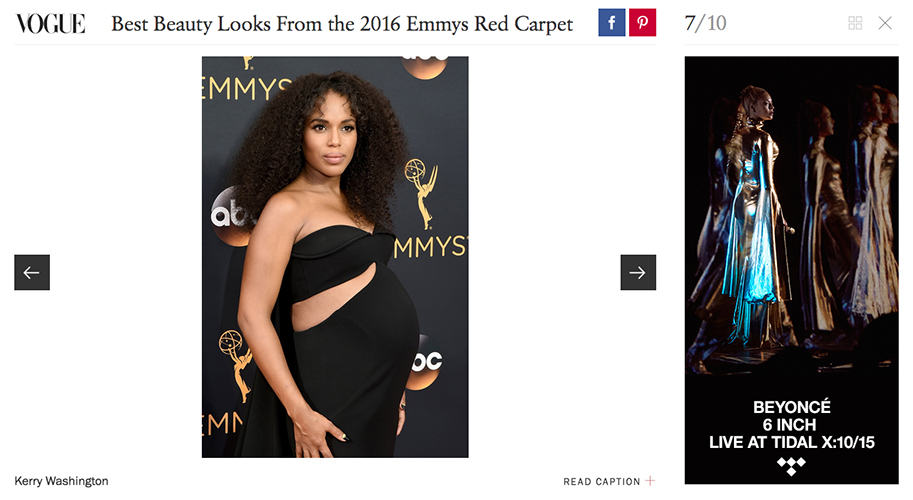Pin this image to Pinterest

pos(642,23)
